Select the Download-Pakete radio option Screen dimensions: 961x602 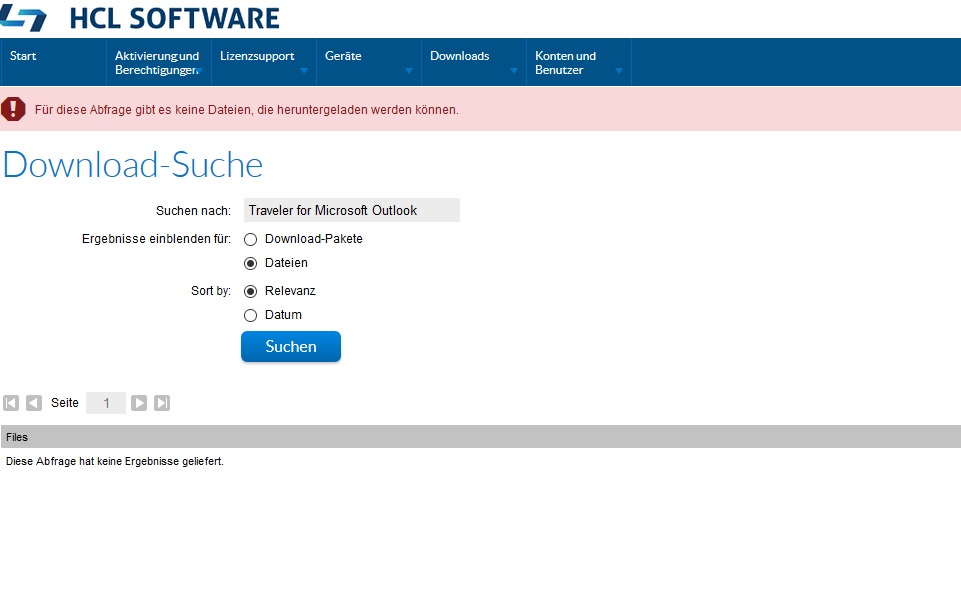click(x=251, y=239)
